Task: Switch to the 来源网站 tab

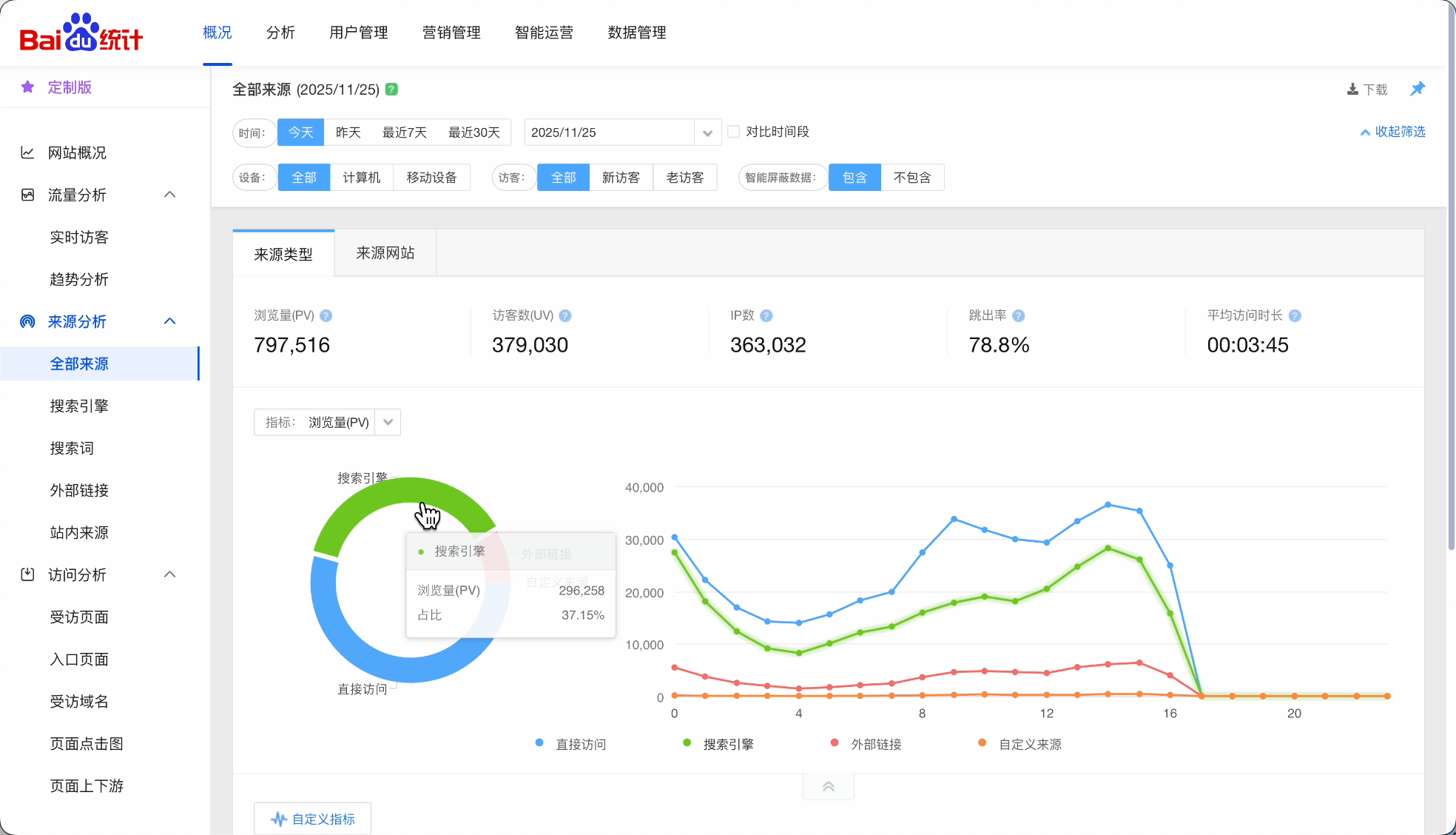Action: tap(385, 253)
